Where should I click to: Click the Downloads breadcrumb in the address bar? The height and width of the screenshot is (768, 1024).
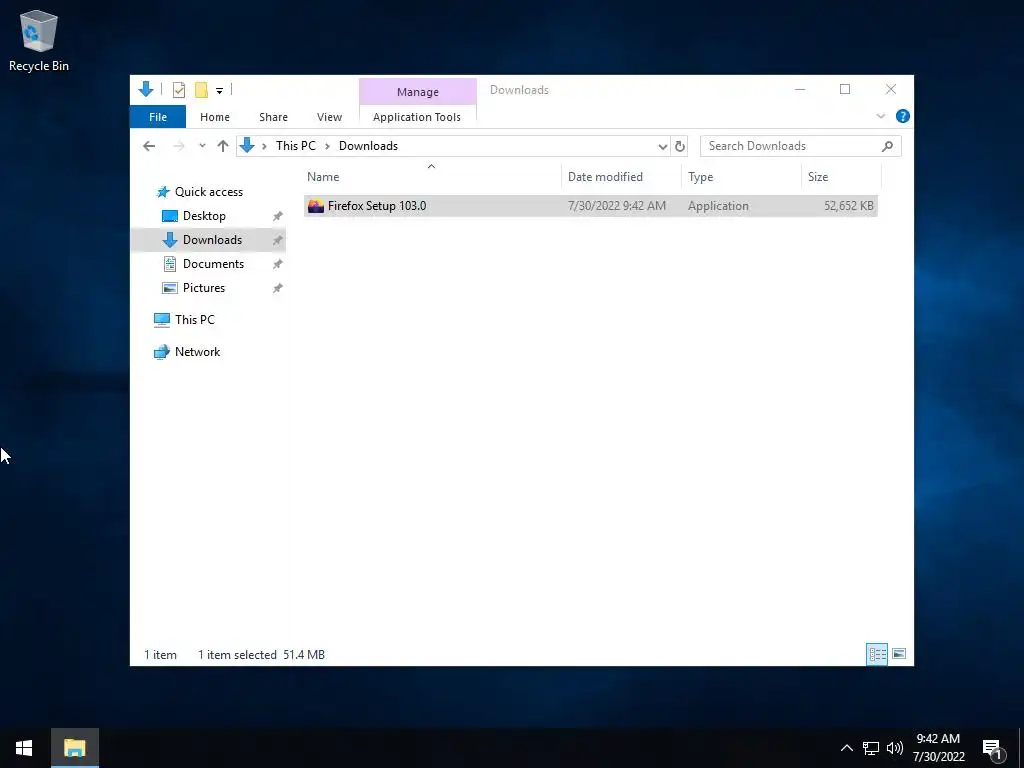(368, 146)
